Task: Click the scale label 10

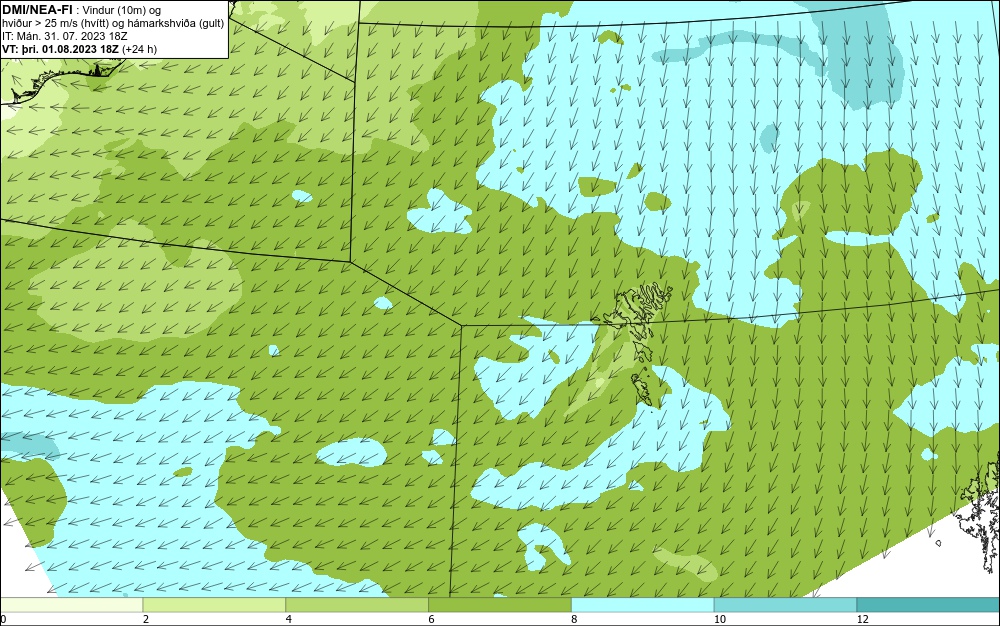Action: (x=720, y=619)
